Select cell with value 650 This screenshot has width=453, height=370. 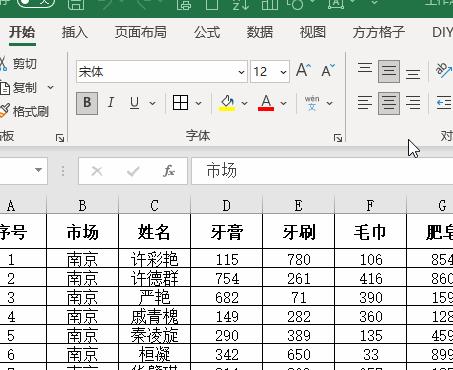[x=299, y=354]
